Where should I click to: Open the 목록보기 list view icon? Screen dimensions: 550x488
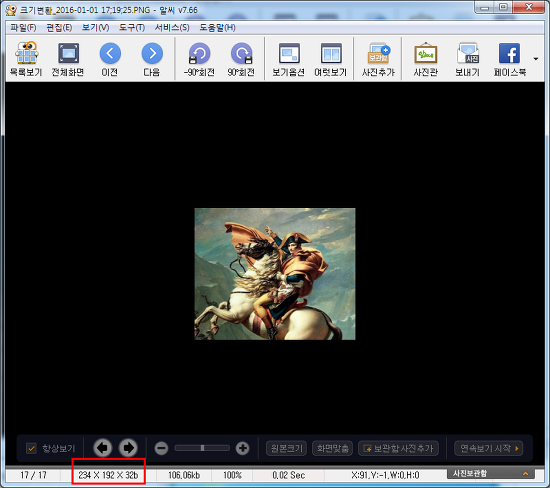tap(26, 59)
